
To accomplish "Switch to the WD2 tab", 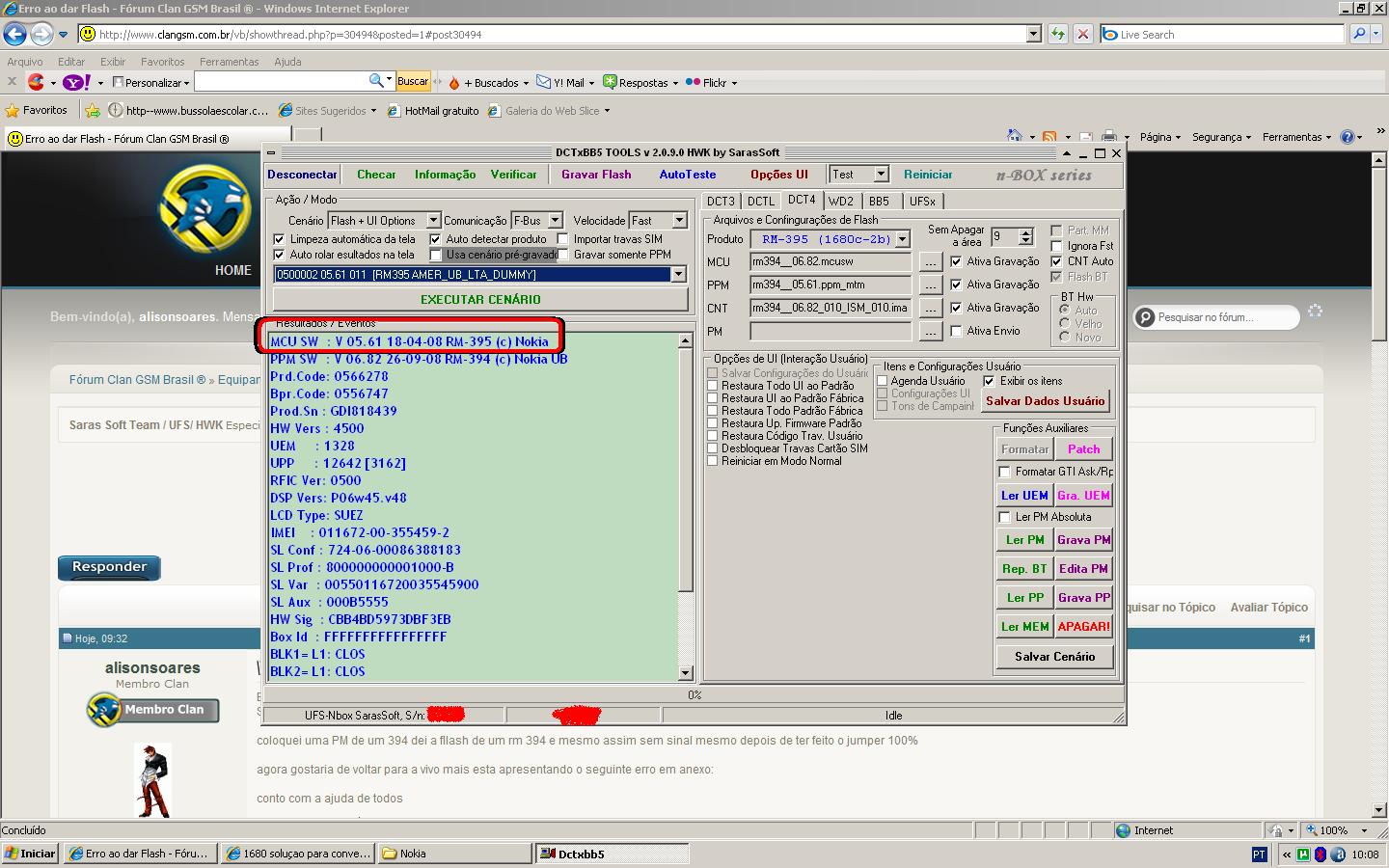I will [841, 202].
